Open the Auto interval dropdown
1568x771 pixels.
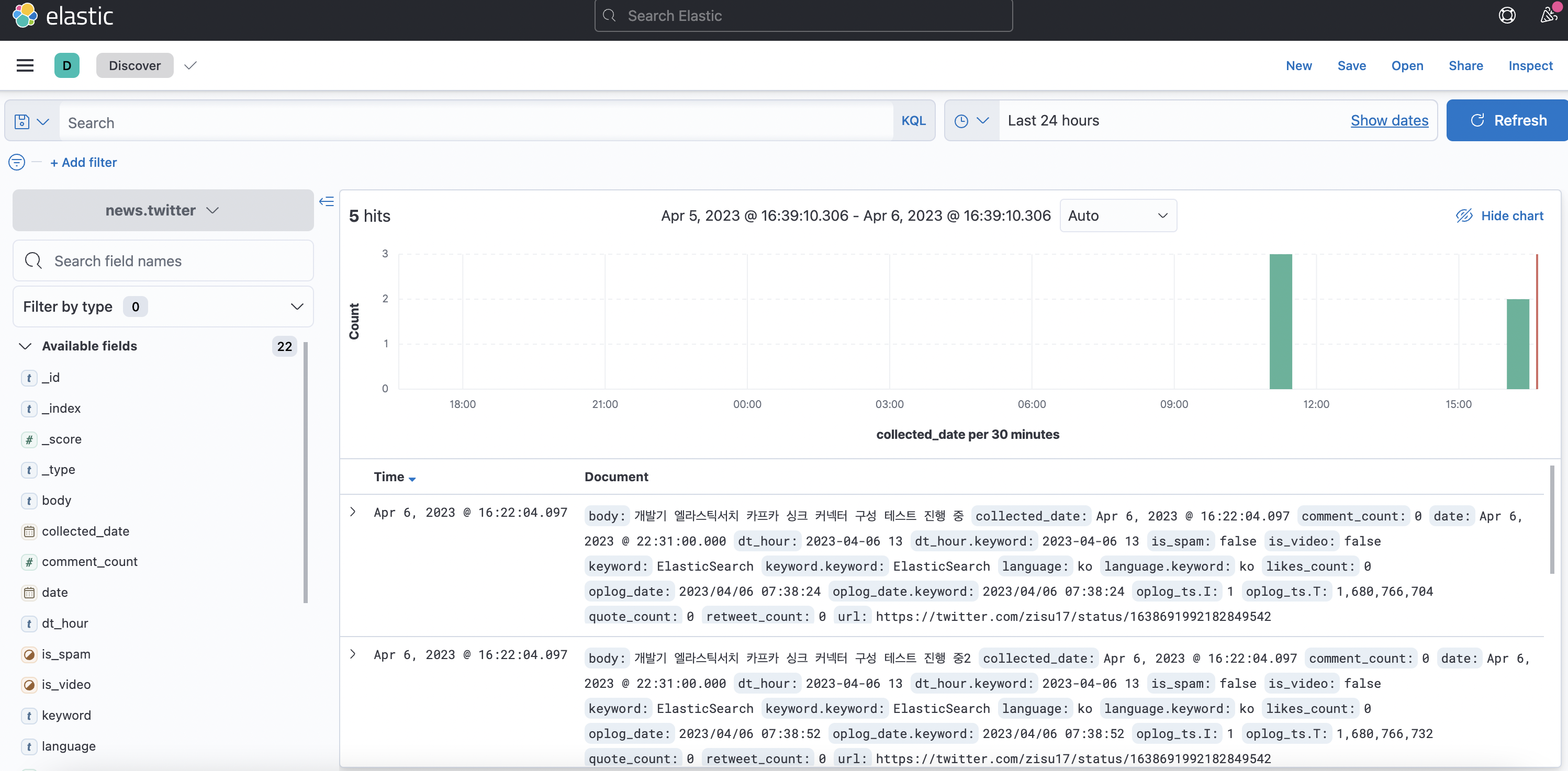point(1117,216)
